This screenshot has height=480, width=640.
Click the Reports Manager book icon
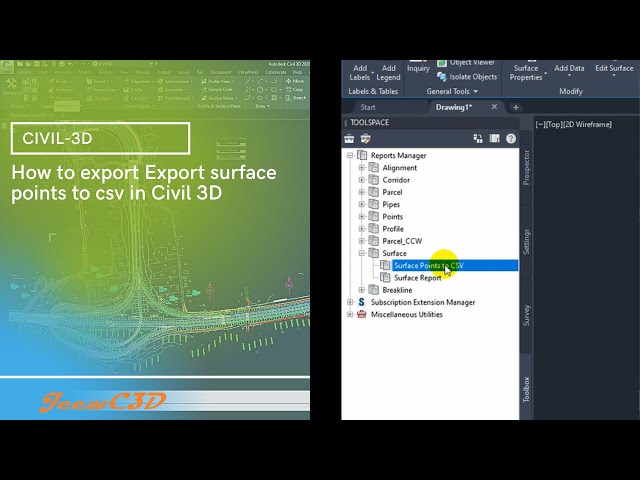(362, 155)
